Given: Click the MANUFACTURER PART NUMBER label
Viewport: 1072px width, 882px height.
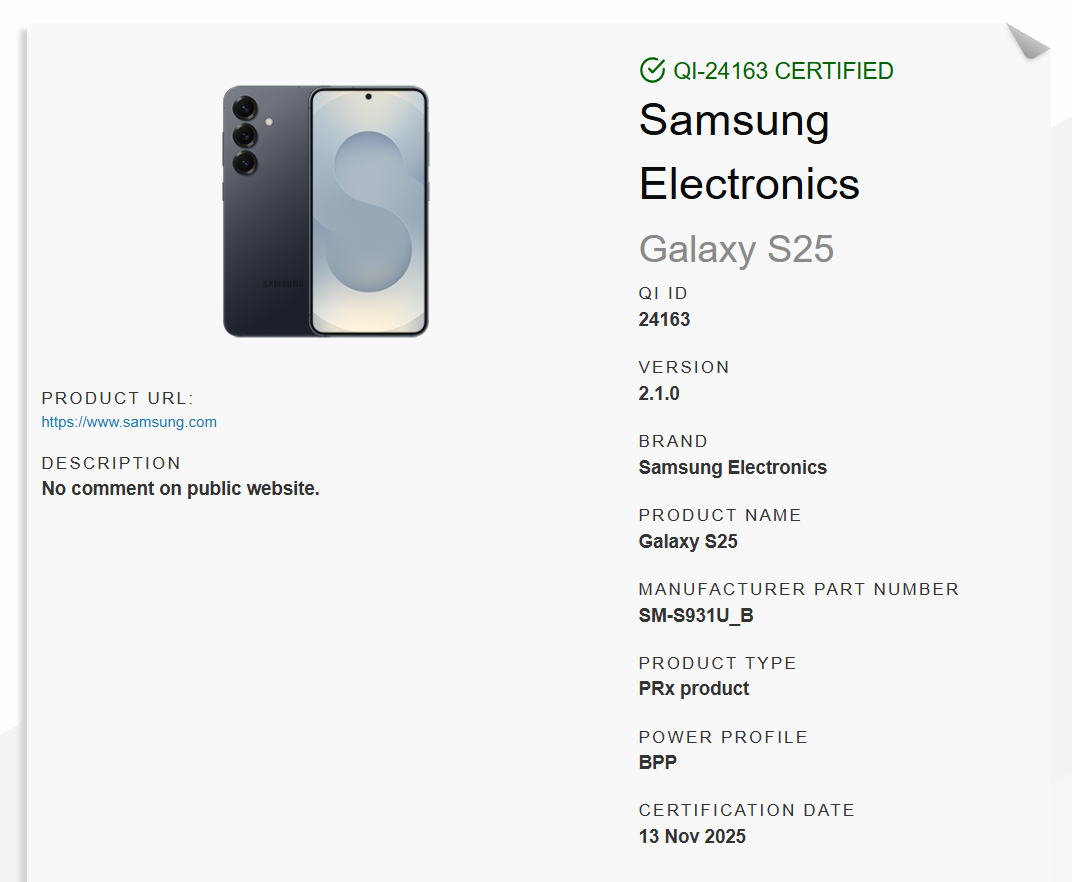Looking at the screenshot, I should pos(798,589).
